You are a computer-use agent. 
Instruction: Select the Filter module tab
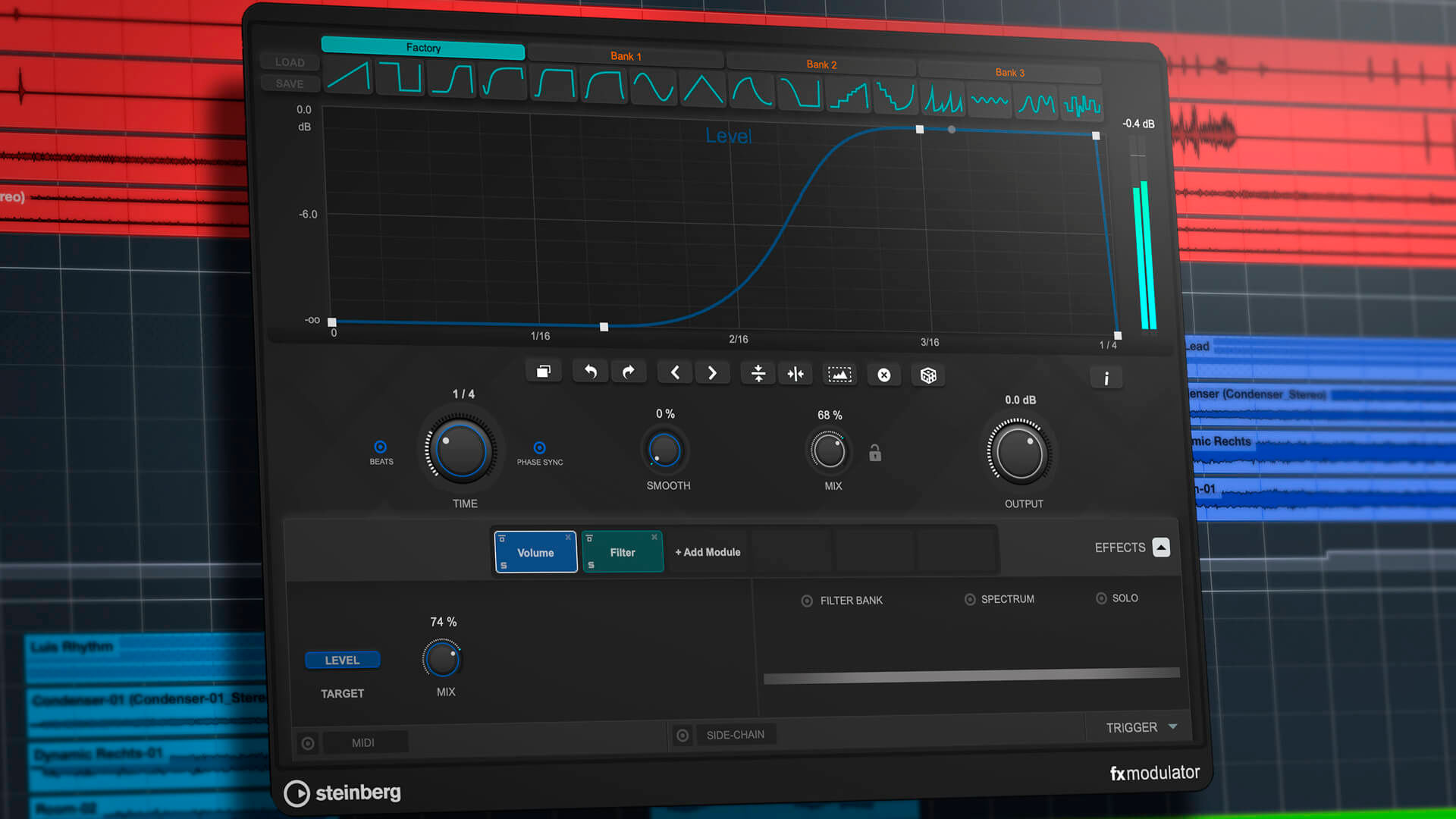tap(623, 553)
